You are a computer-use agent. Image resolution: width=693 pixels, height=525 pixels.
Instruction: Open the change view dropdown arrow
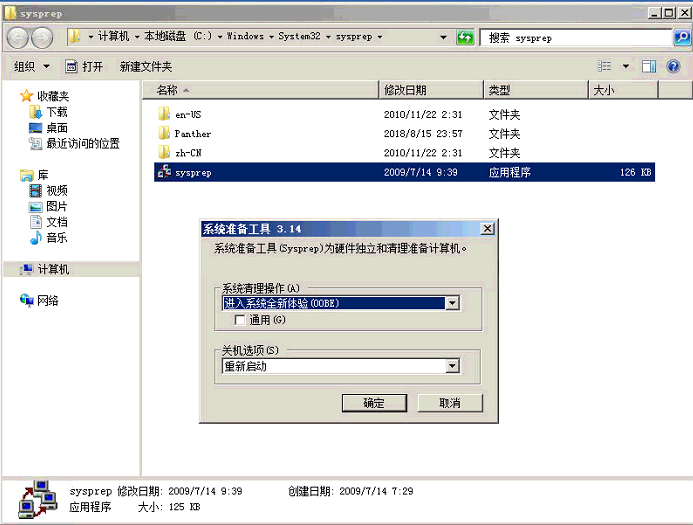626,66
